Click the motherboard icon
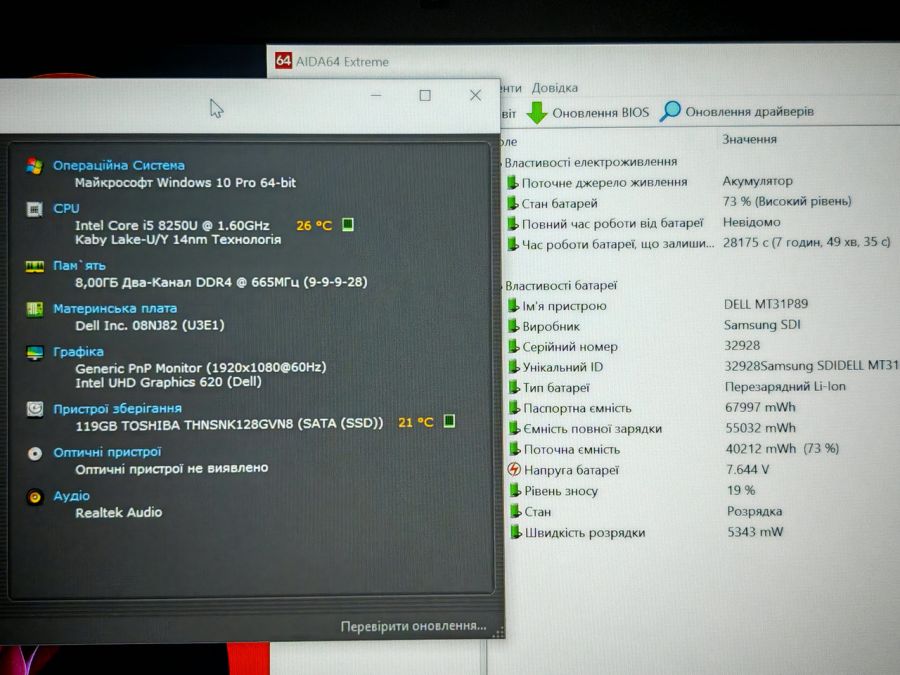This screenshot has height=675, width=900. pos(34,309)
